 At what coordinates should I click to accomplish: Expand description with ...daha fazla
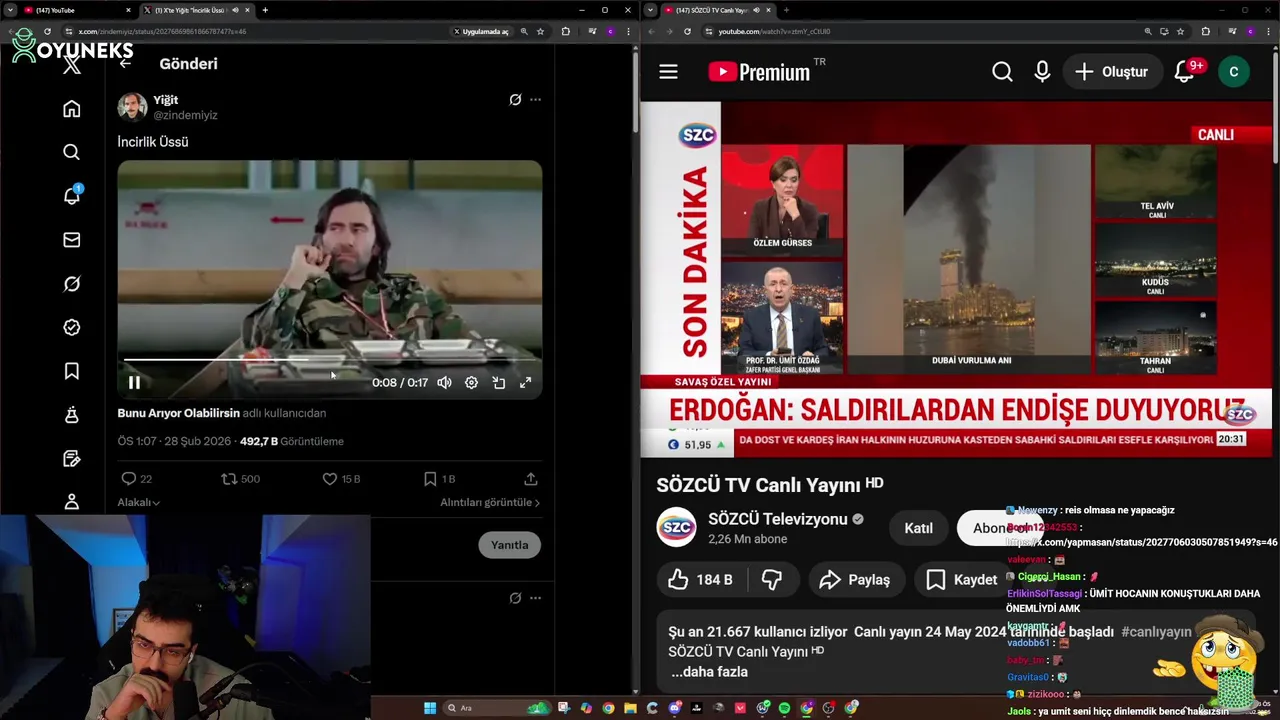709,672
